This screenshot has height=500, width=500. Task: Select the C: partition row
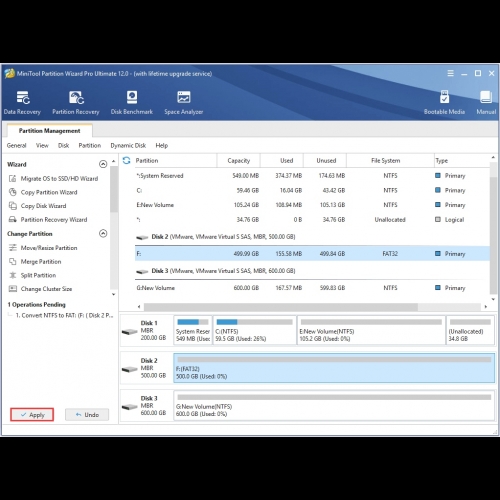[x=312, y=190]
